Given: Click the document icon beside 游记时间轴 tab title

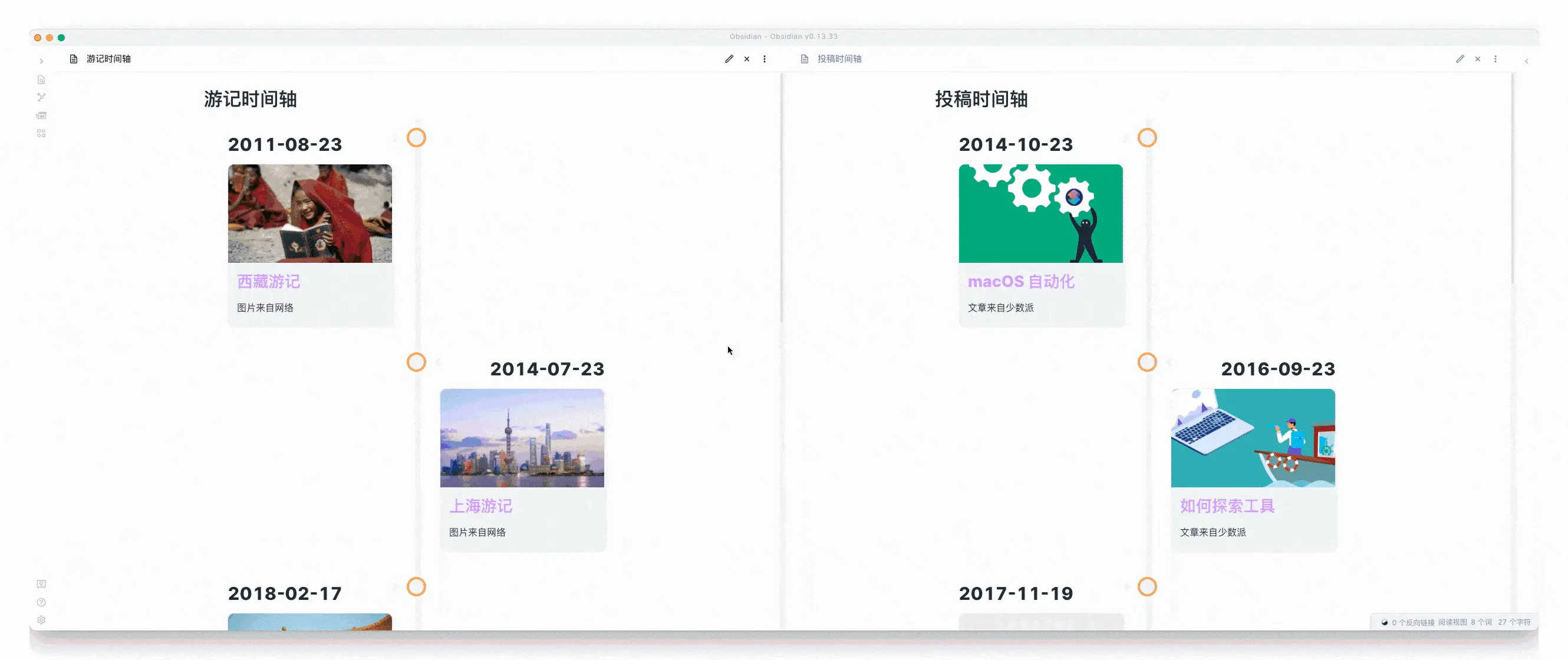Looking at the screenshot, I should click(74, 59).
